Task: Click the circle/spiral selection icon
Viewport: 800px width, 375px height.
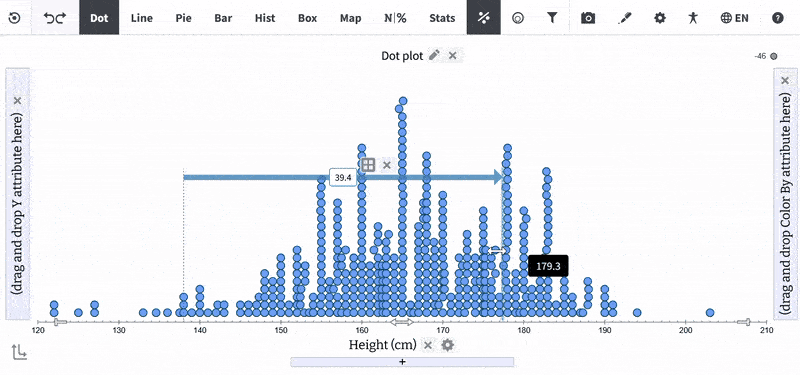Action: point(518,18)
